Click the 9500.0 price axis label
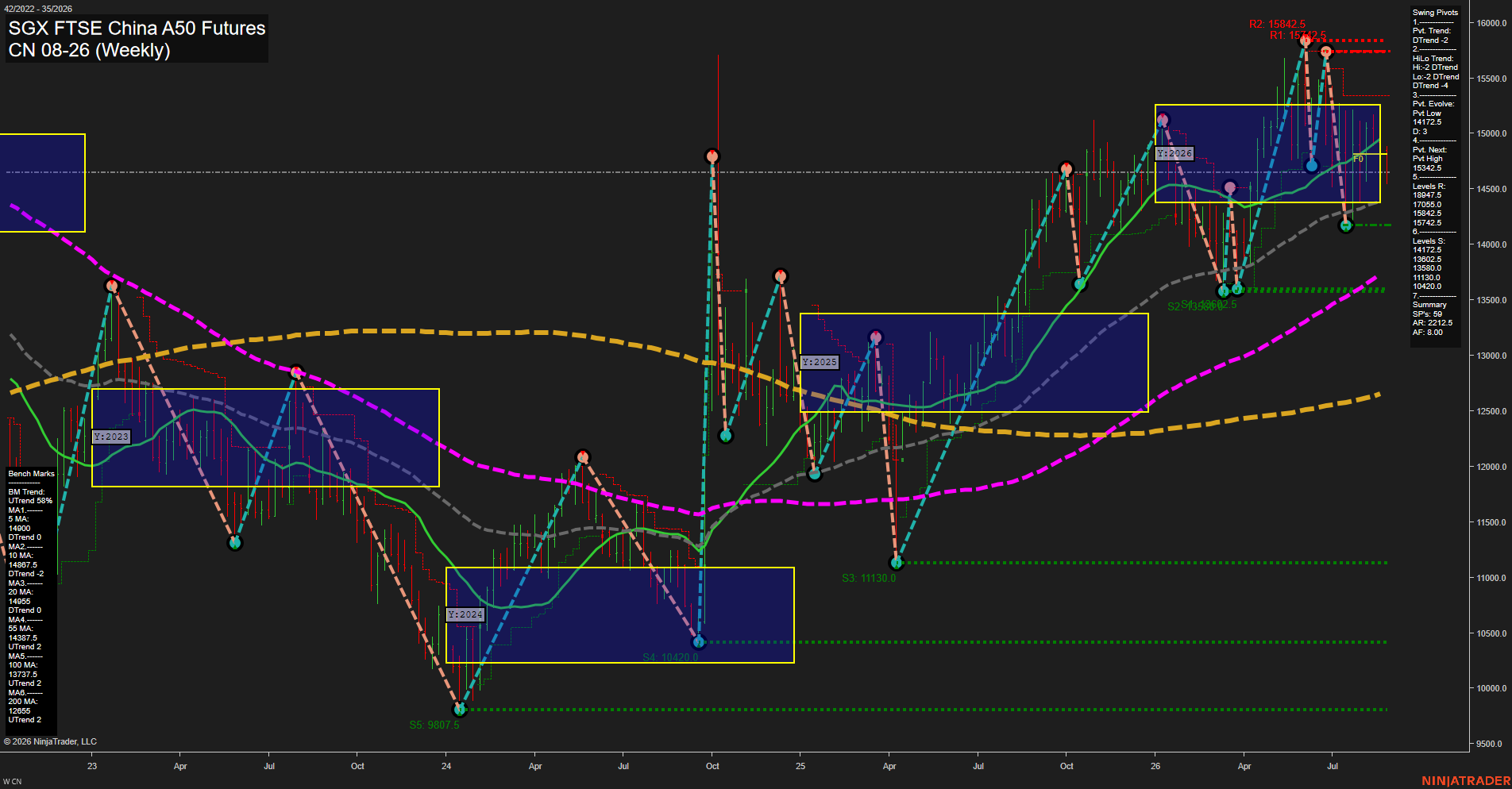 (1491, 744)
